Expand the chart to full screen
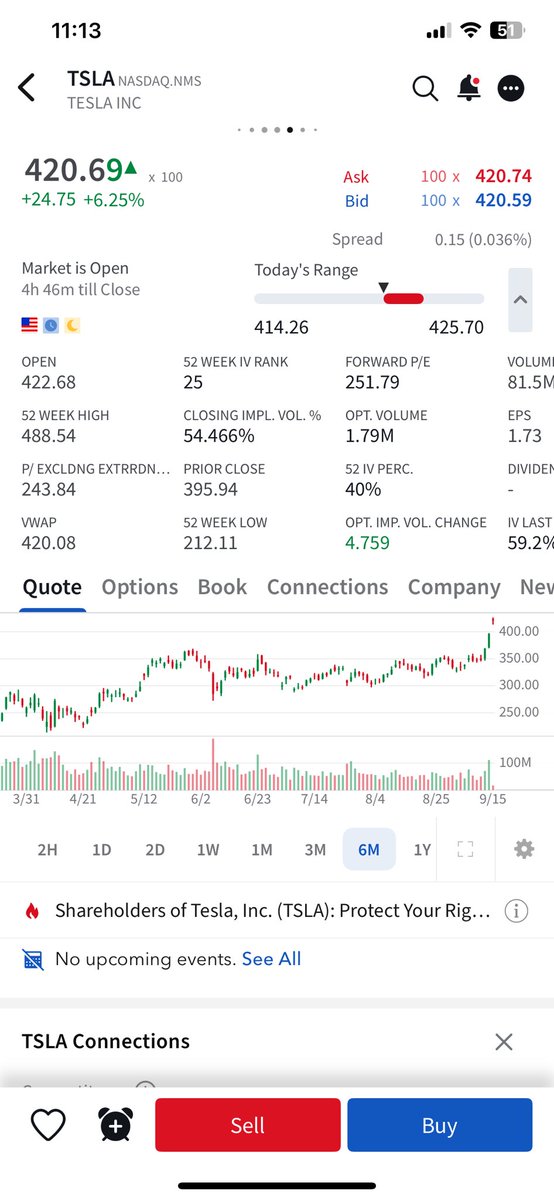 click(464, 849)
